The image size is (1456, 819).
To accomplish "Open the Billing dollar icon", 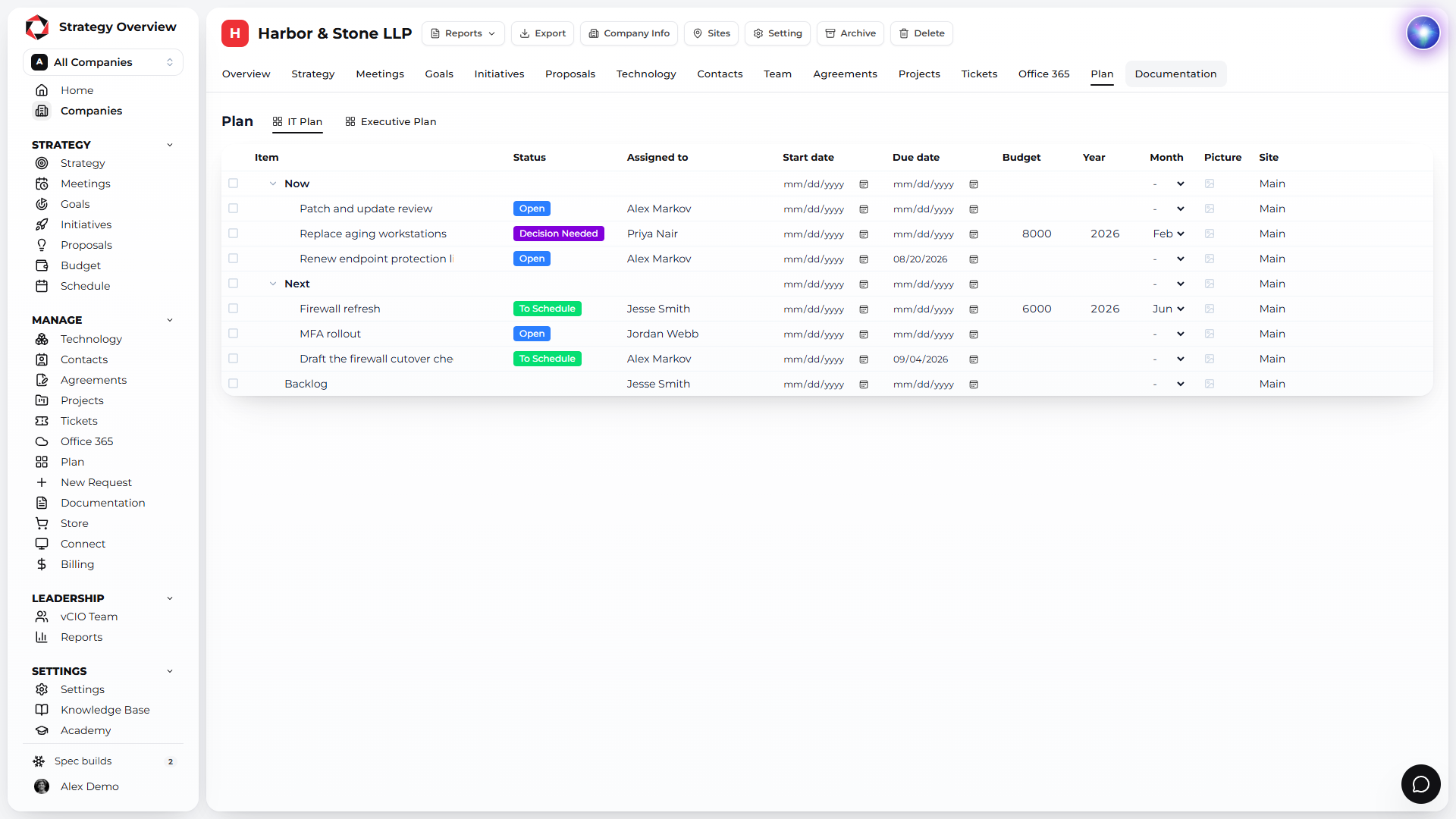I will point(42,564).
